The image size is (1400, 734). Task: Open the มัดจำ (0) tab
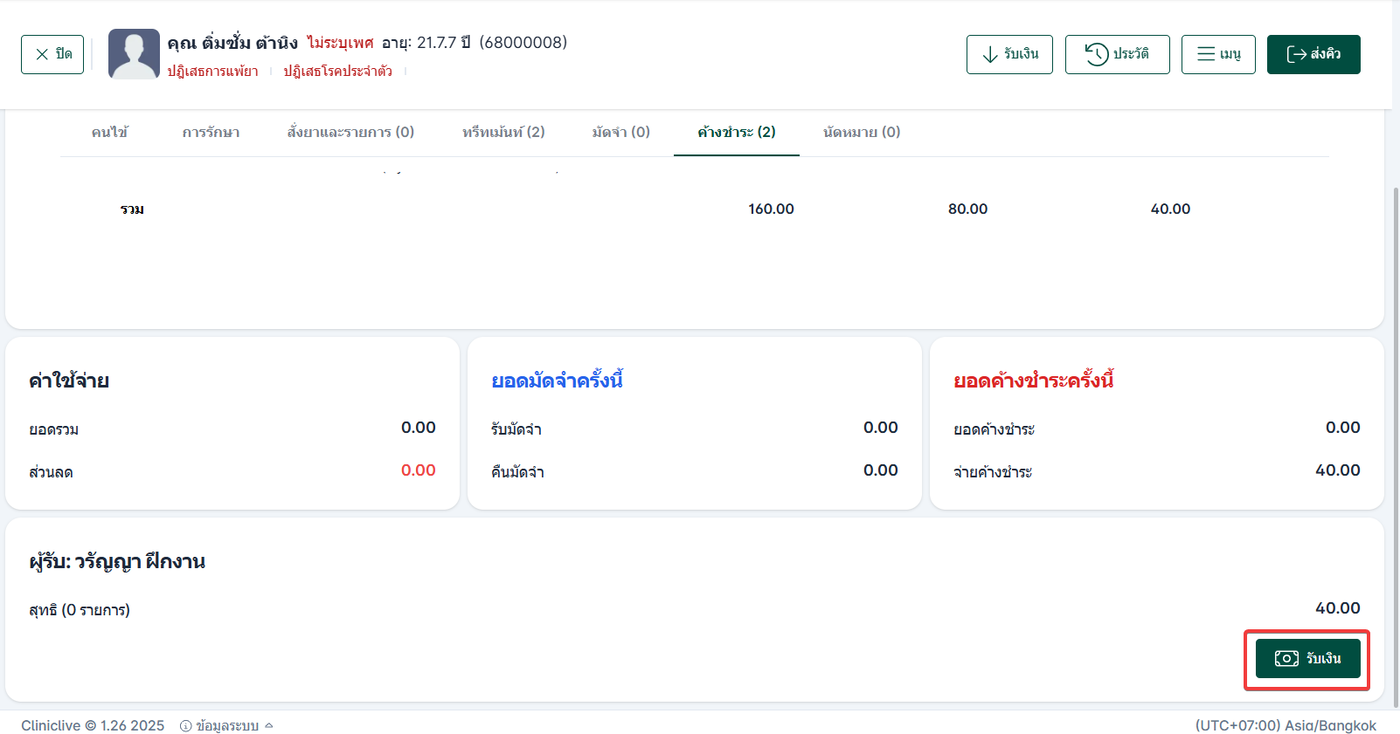[x=621, y=132]
